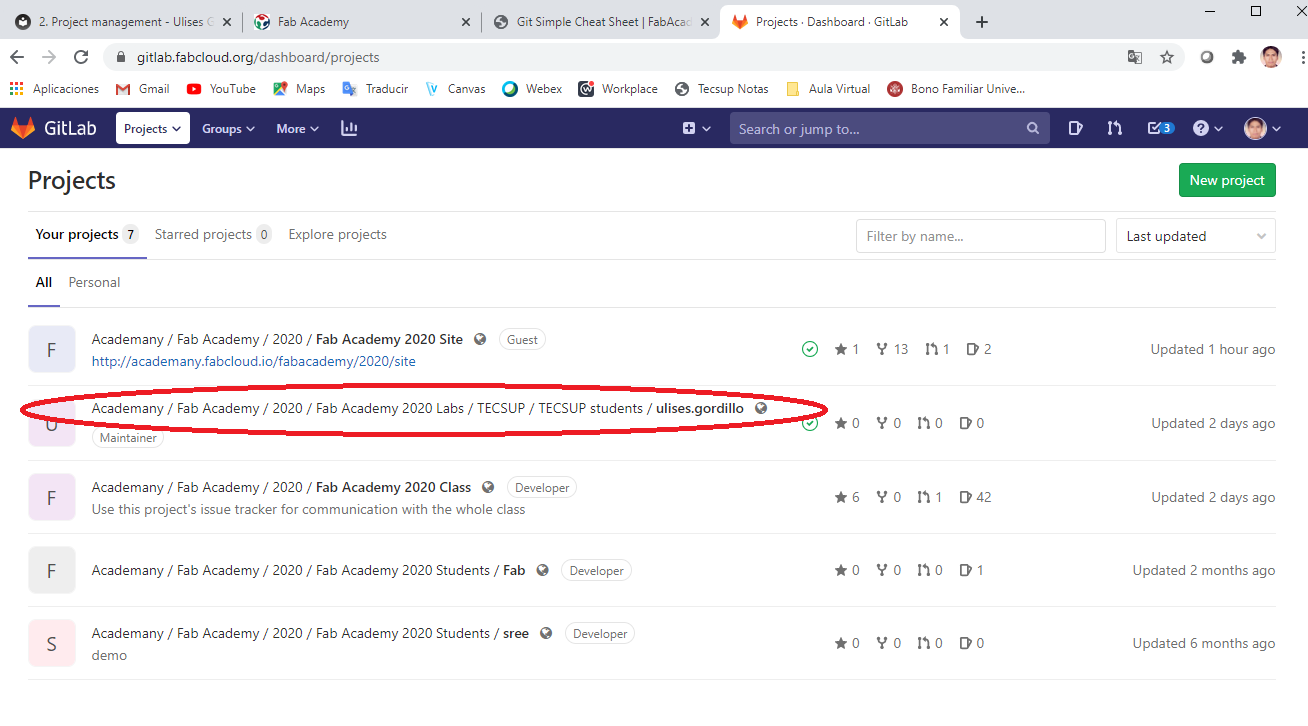Click merge requests icon for Fab Academy 2020 Site

coord(932,349)
